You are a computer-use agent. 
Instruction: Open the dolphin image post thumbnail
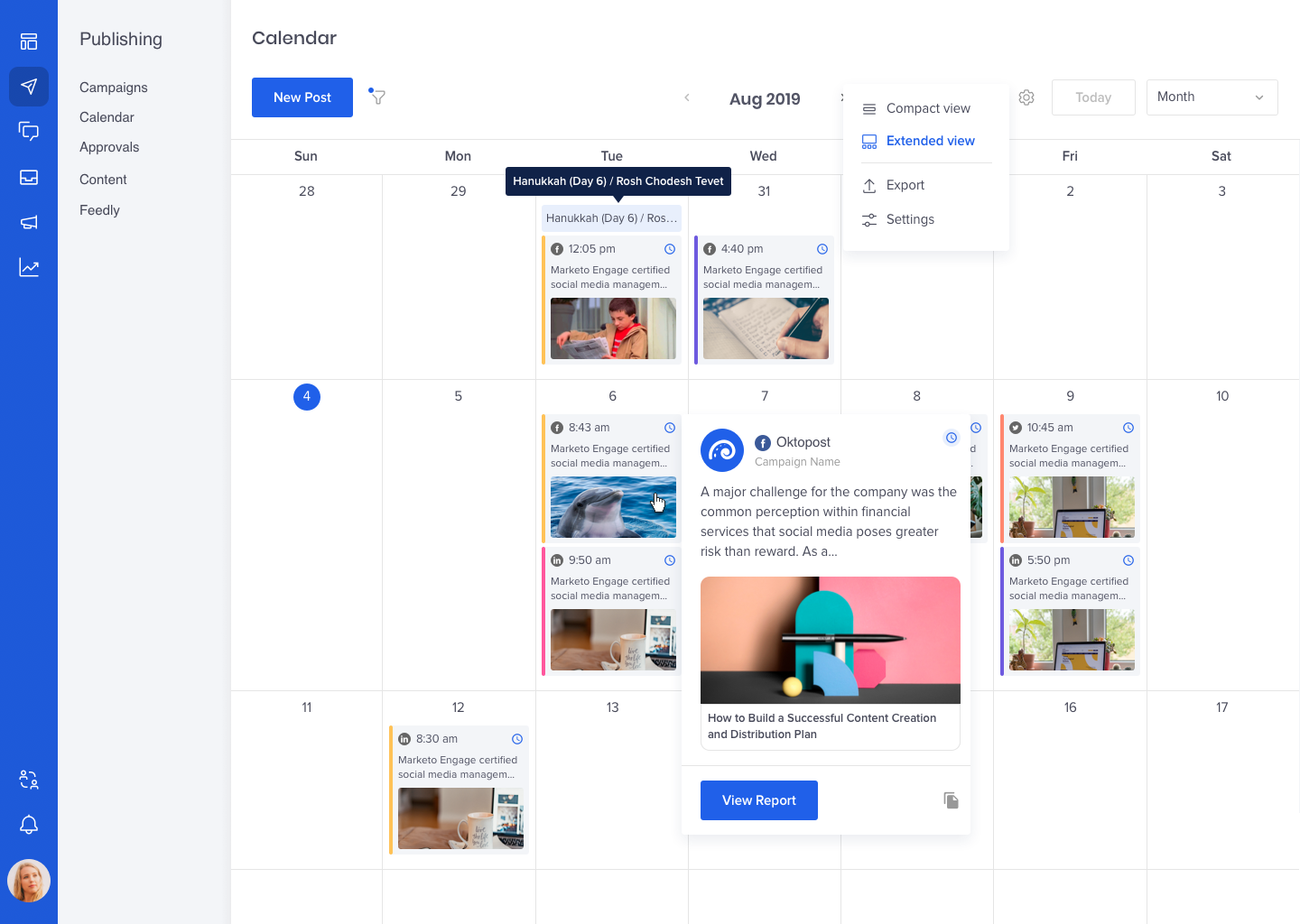613,507
